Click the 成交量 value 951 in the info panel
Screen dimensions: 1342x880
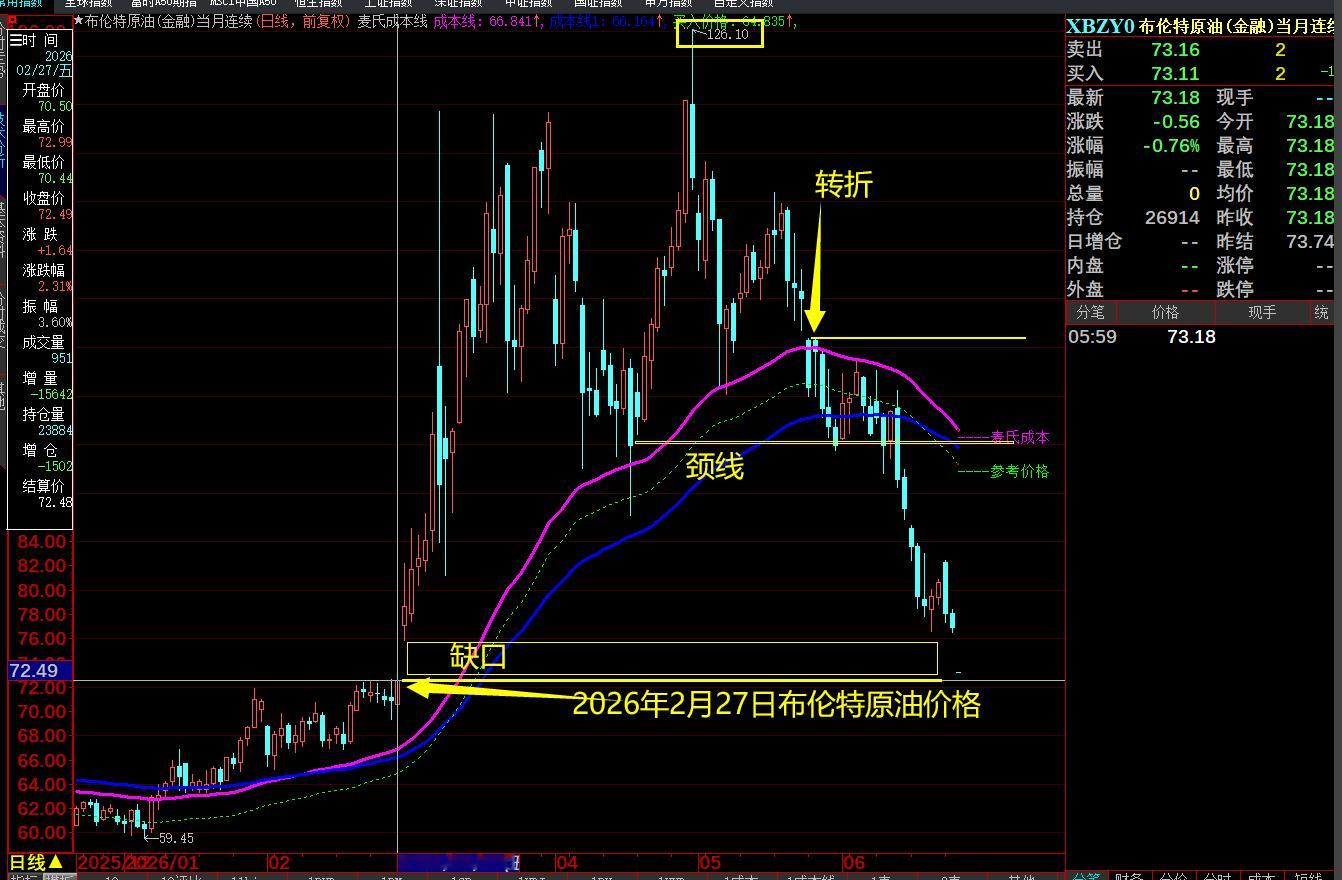[x=62, y=358]
